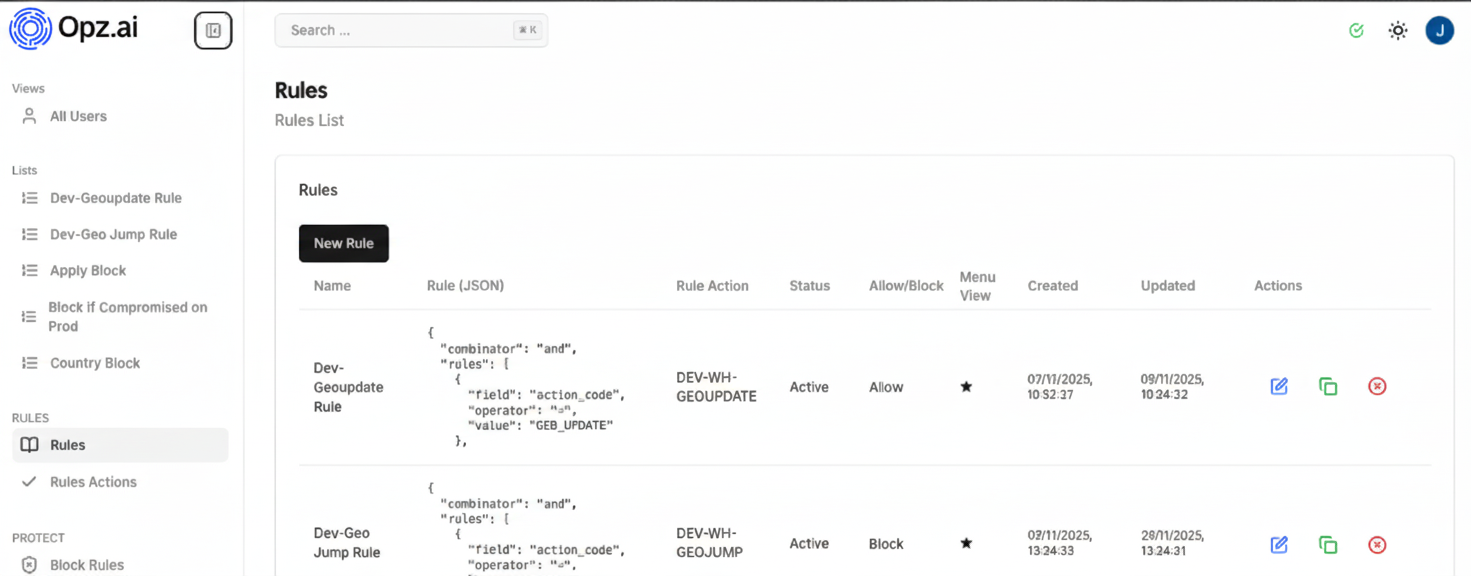Image resolution: width=1471 pixels, height=576 pixels.
Task: Toggle Menu View star for Dev-Geoupdate Rule
Action: click(966, 386)
